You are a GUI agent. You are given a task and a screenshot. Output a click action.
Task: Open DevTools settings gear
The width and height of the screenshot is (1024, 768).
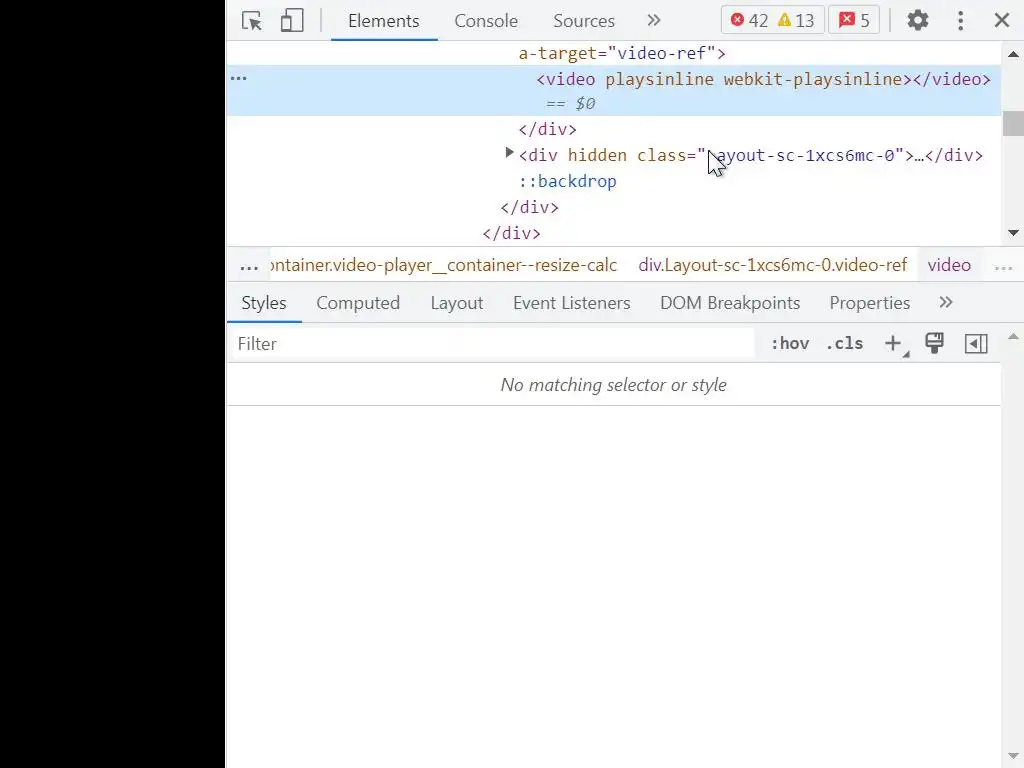(x=918, y=20)
